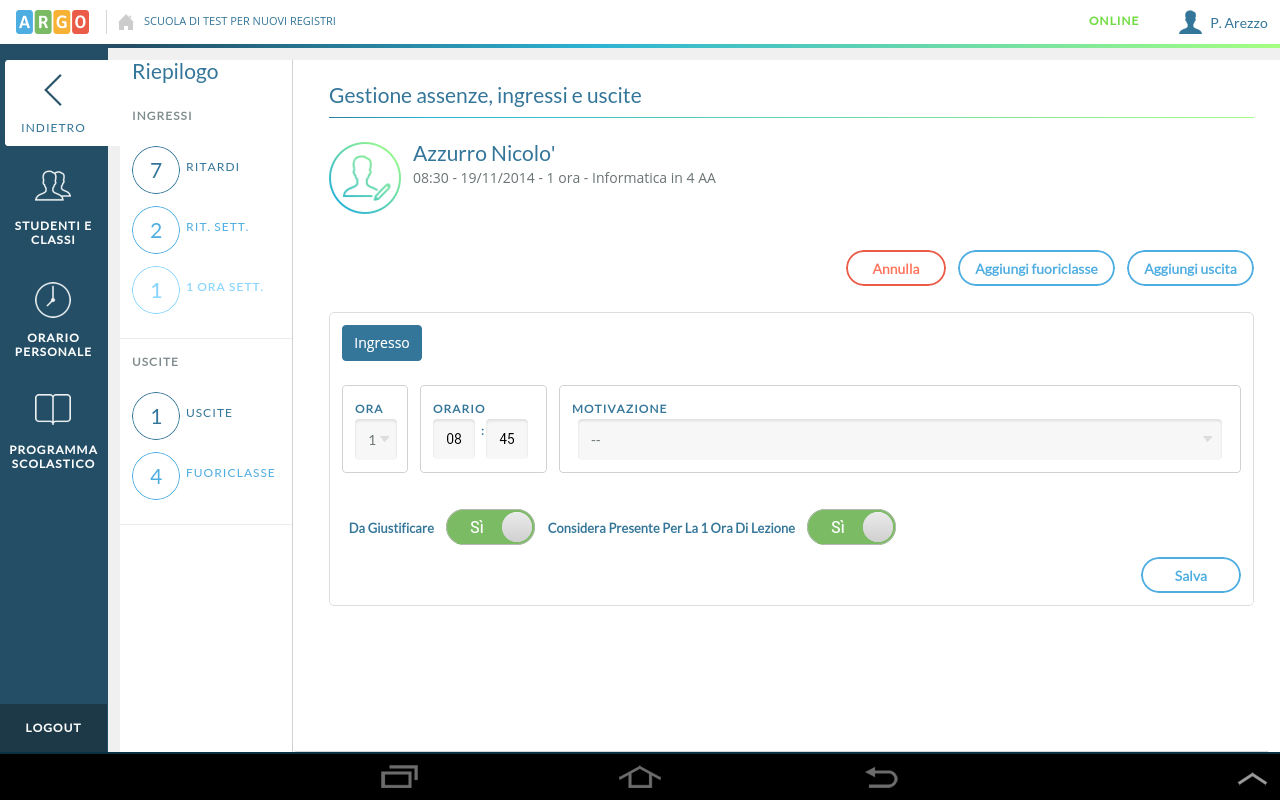1280x800 pixels.
Task: Open Studenti e Classi section
Action: (x=53, y=208)
